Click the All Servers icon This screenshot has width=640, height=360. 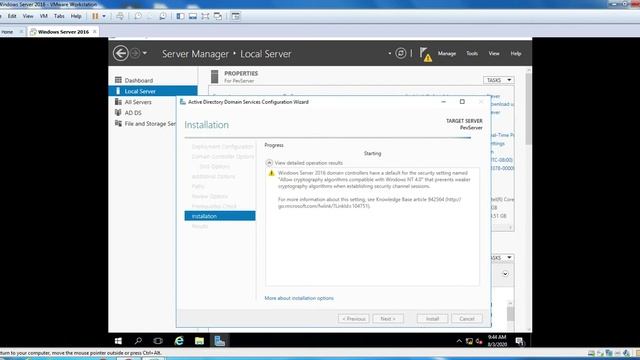[x=118, y=102]
